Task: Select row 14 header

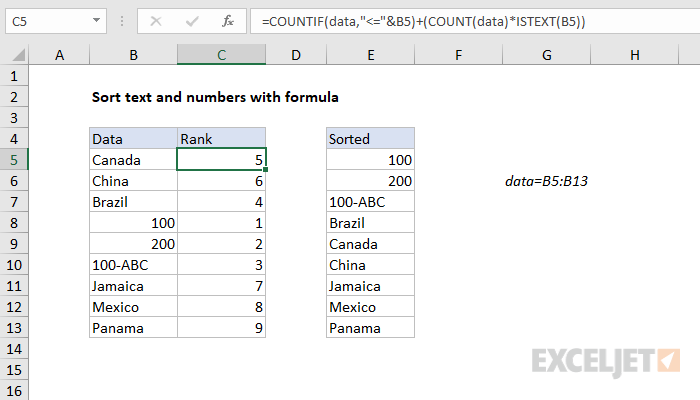Action: pyautogui.click(x=14, y=349)
